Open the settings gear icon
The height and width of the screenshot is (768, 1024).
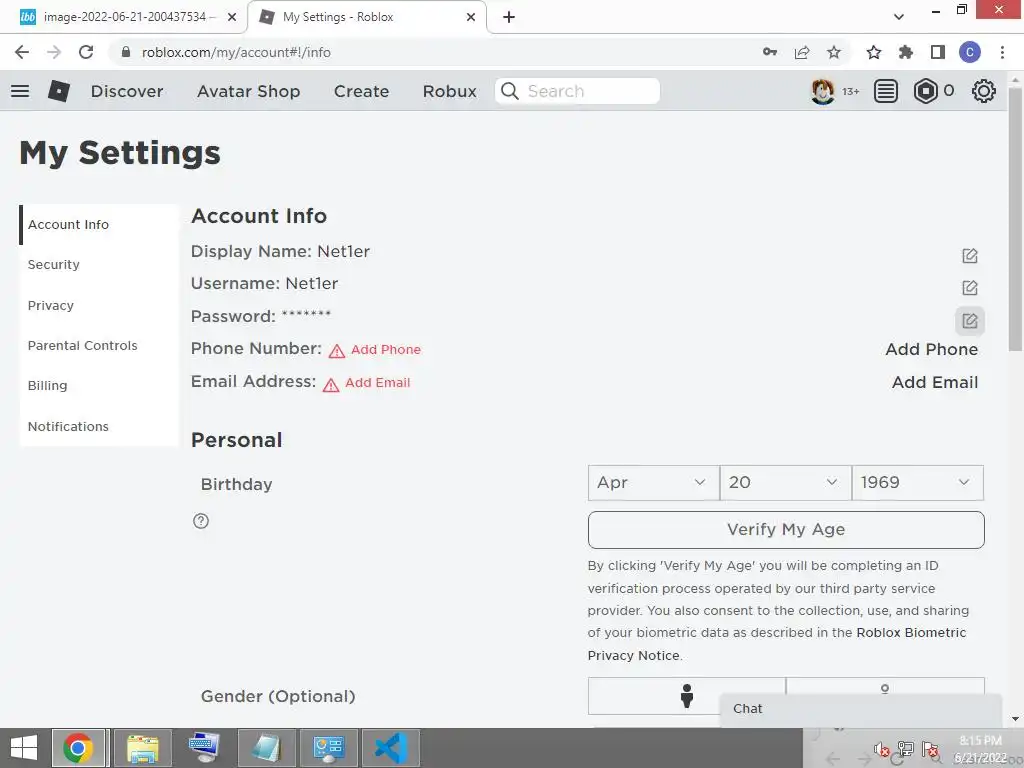(x=984, y=91)
